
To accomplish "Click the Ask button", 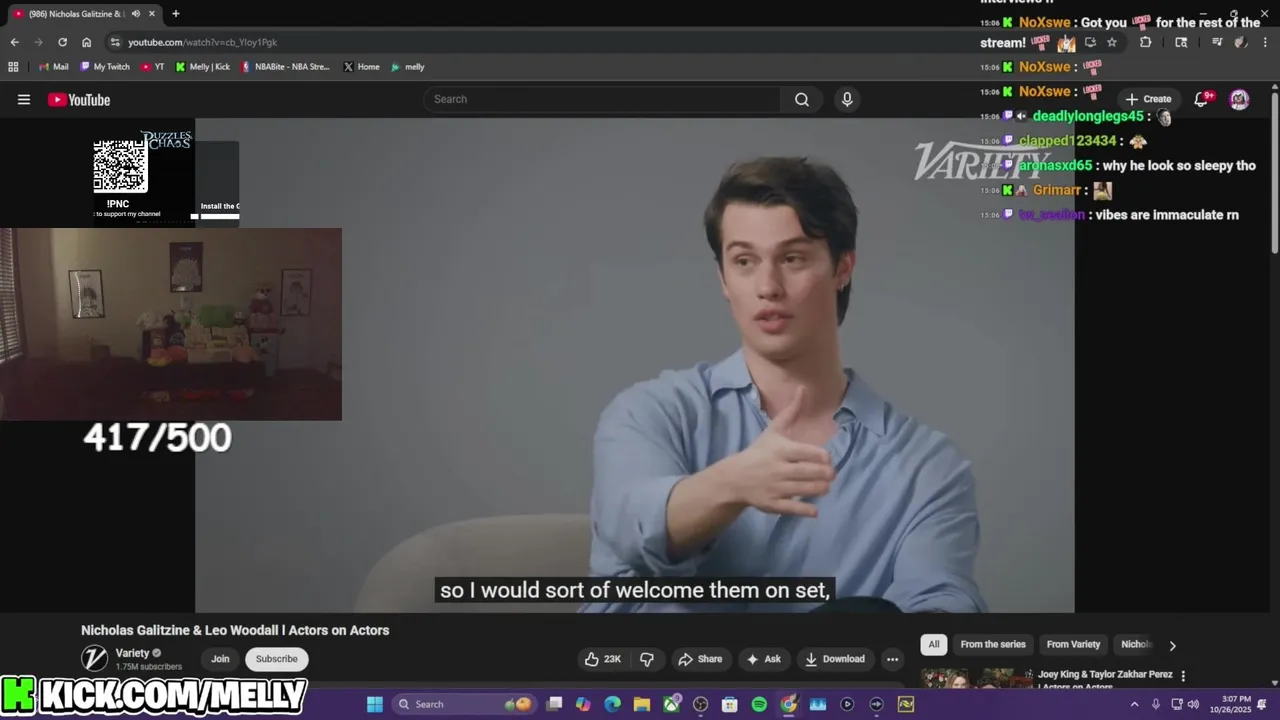I will (x=763, y=659).
